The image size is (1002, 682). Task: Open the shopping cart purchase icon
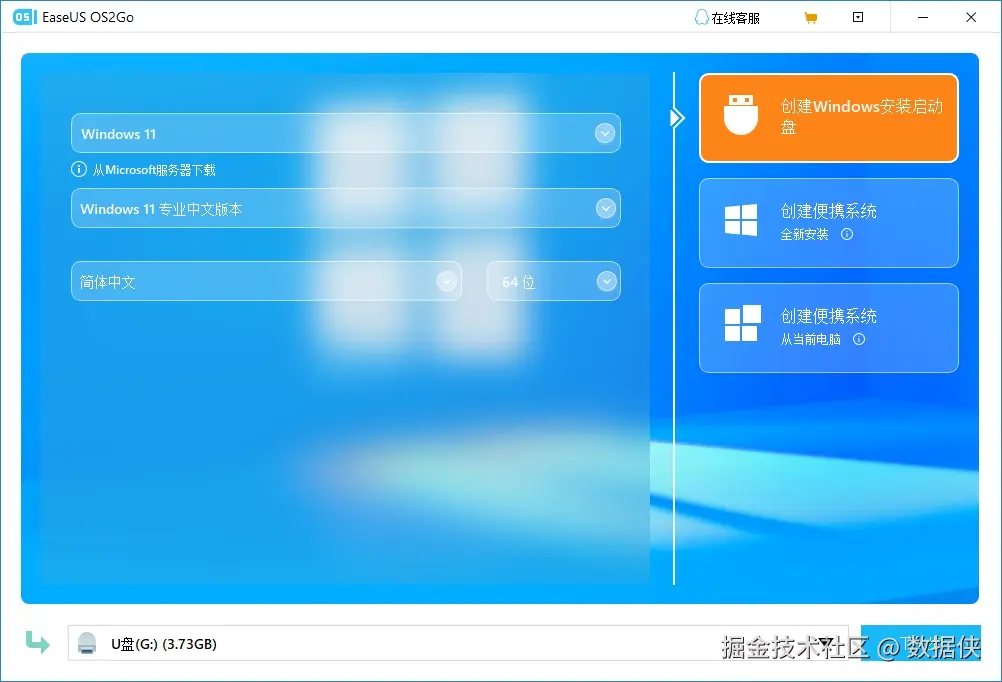[810, 18]
